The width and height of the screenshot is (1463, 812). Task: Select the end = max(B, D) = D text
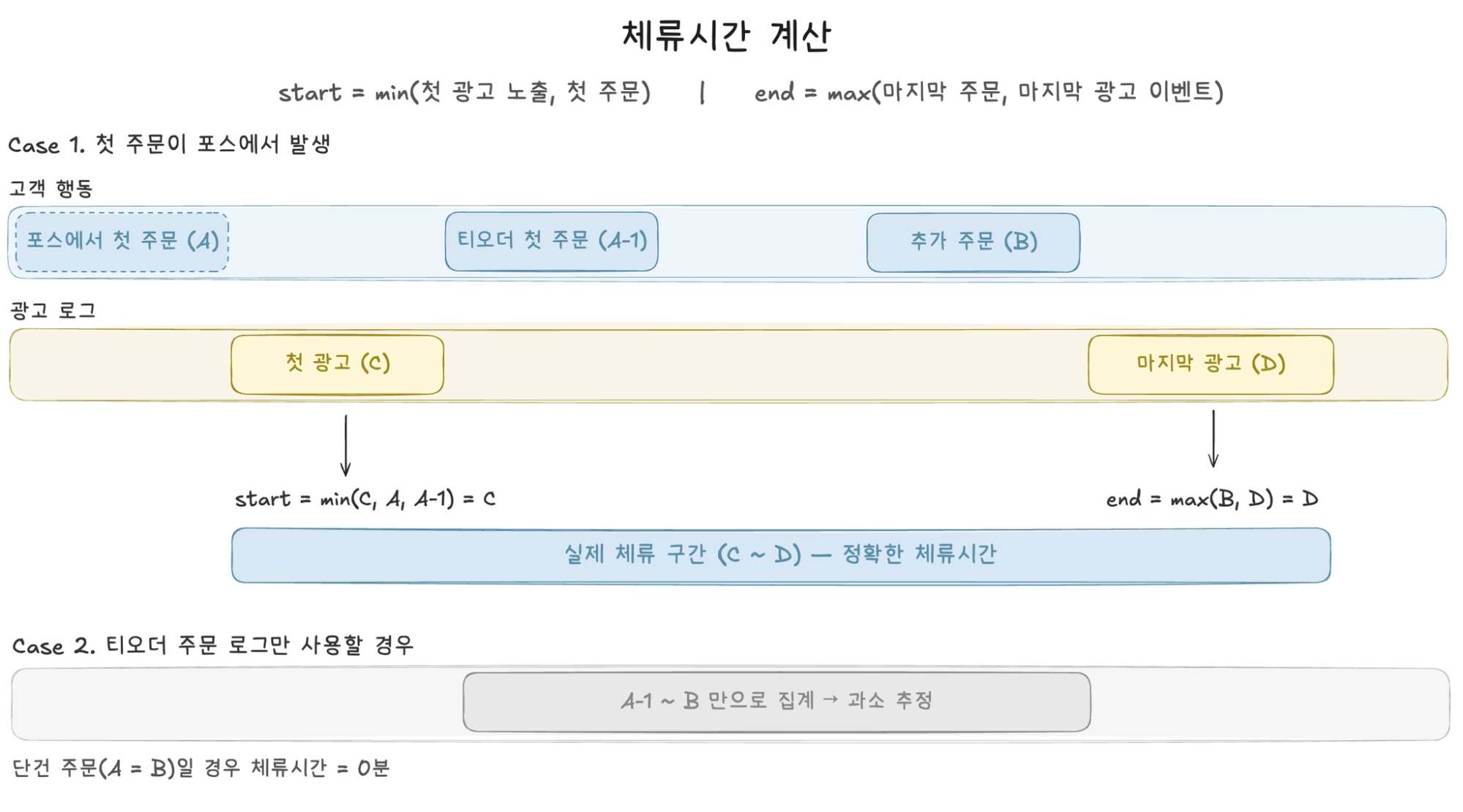[1212, 499]
